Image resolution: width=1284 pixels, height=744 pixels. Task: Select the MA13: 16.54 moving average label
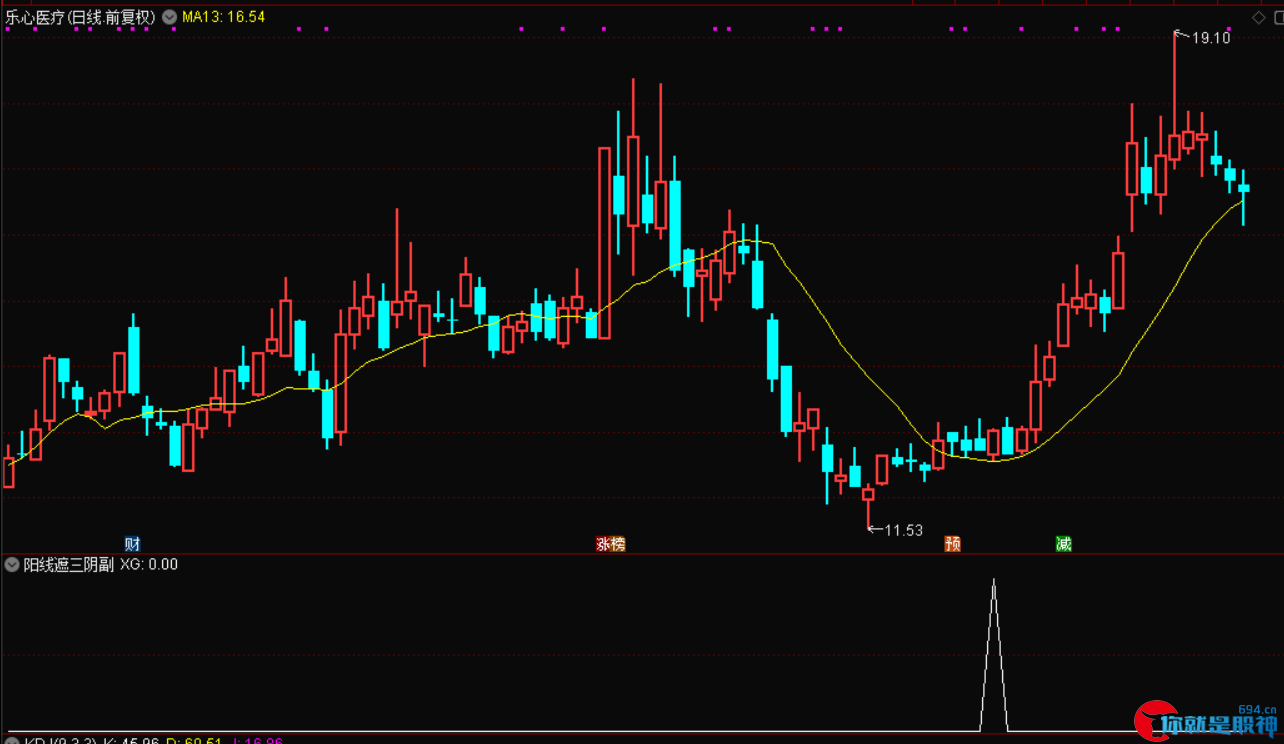click(x=223, y=17)
